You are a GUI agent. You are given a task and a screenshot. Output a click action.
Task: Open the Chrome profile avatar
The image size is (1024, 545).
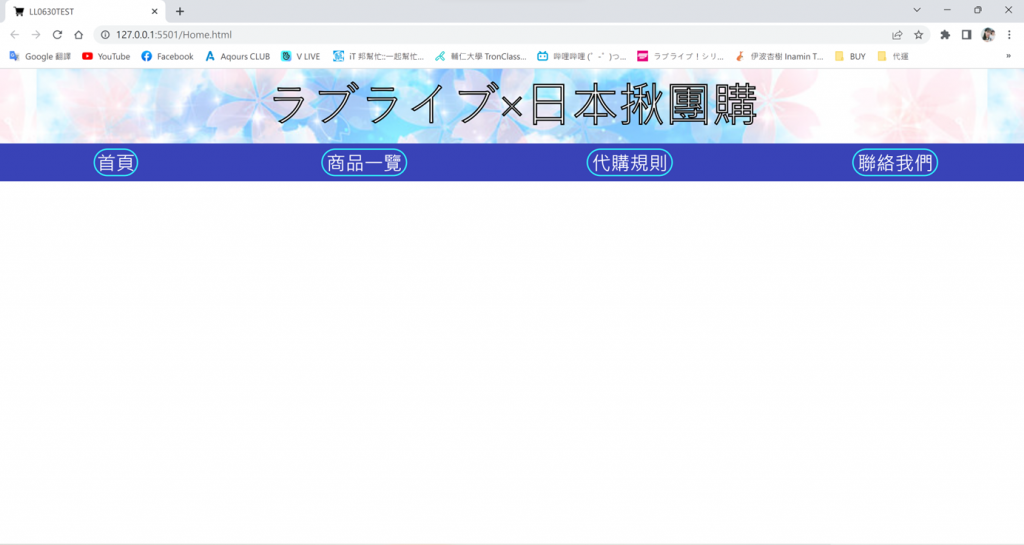click(x=988, y=35)
